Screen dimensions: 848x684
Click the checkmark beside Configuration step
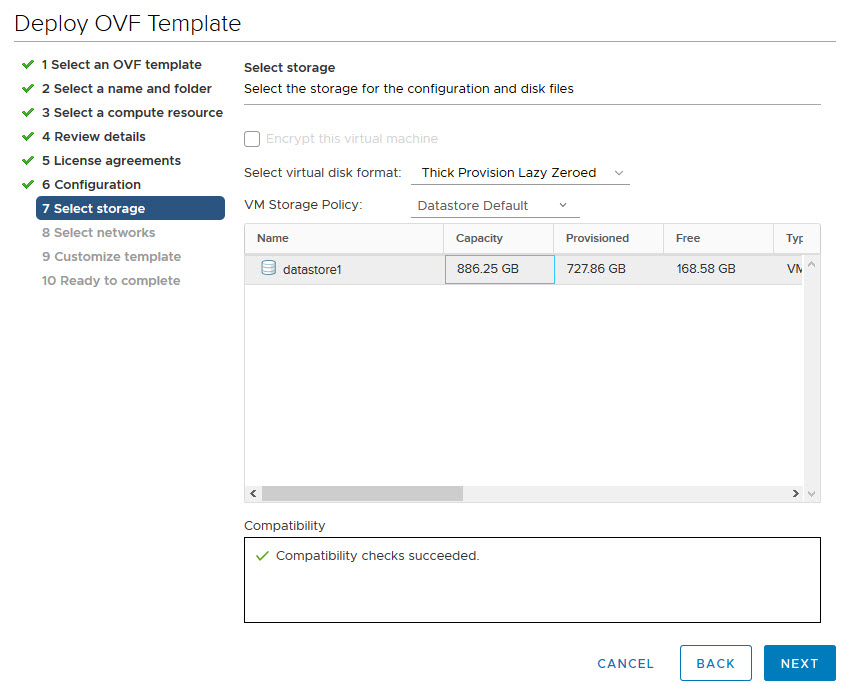(28, 184)
